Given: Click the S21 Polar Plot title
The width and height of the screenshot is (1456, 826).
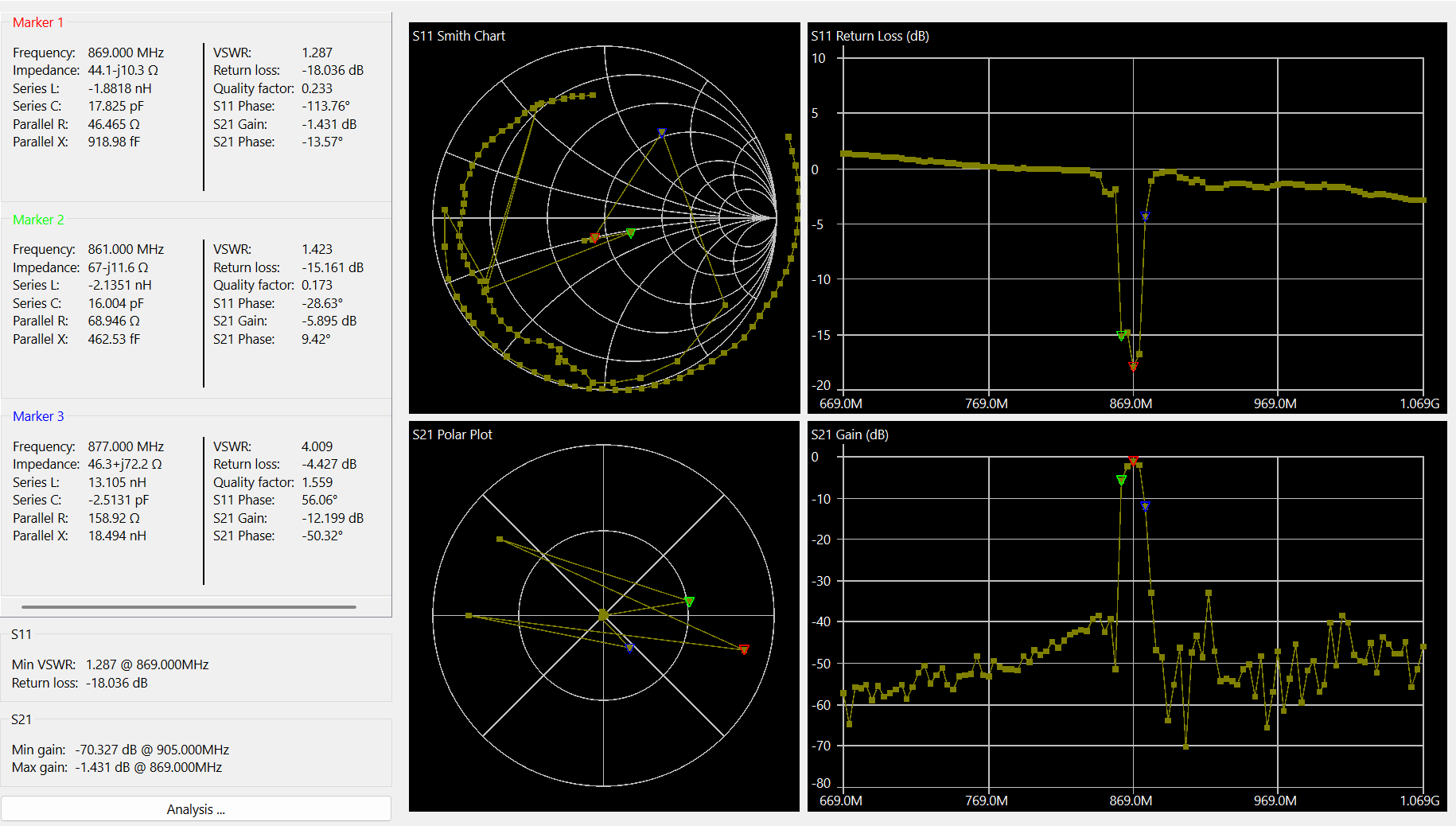Looking at the screenshot, I should point(452,434).
